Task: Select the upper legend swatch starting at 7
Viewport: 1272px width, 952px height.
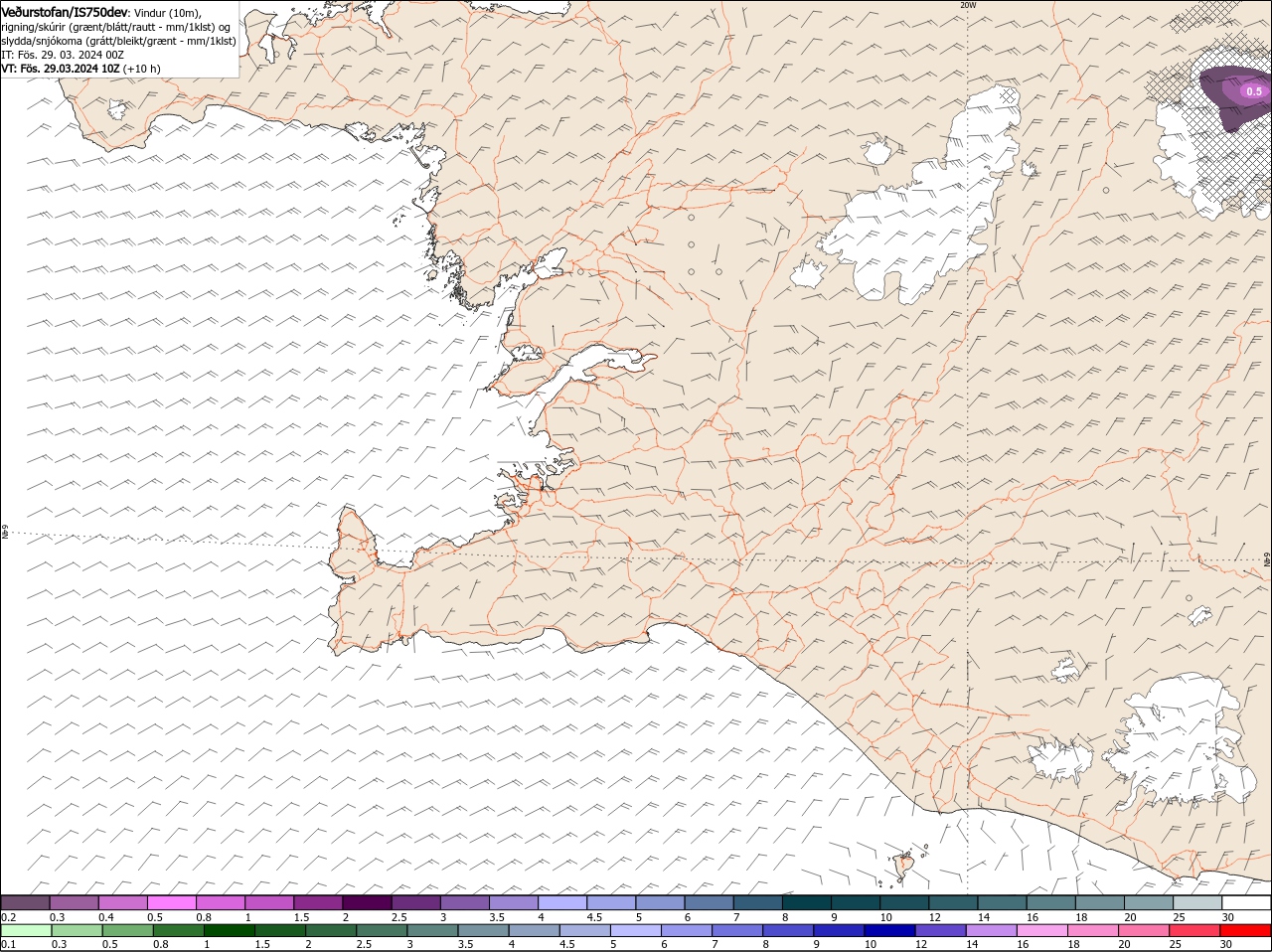Action: tap(758, 902)
